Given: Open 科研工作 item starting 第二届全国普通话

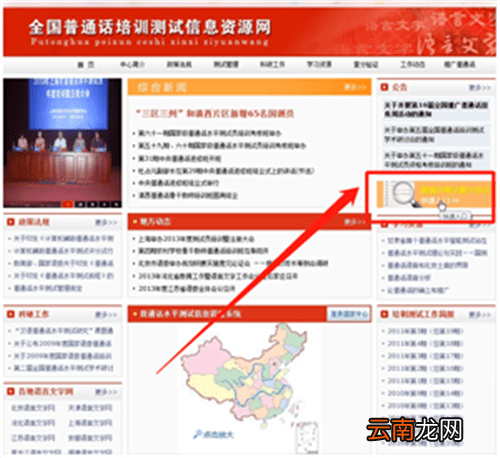Looking at the screenshot, I should (x=63, y=368).
